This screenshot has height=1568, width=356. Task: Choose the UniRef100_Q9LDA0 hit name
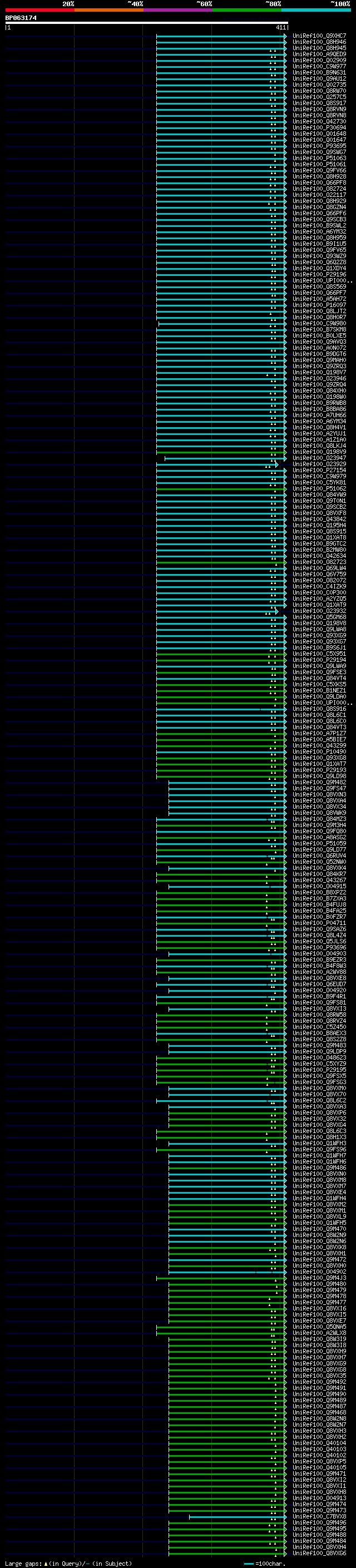click(319, 697)
